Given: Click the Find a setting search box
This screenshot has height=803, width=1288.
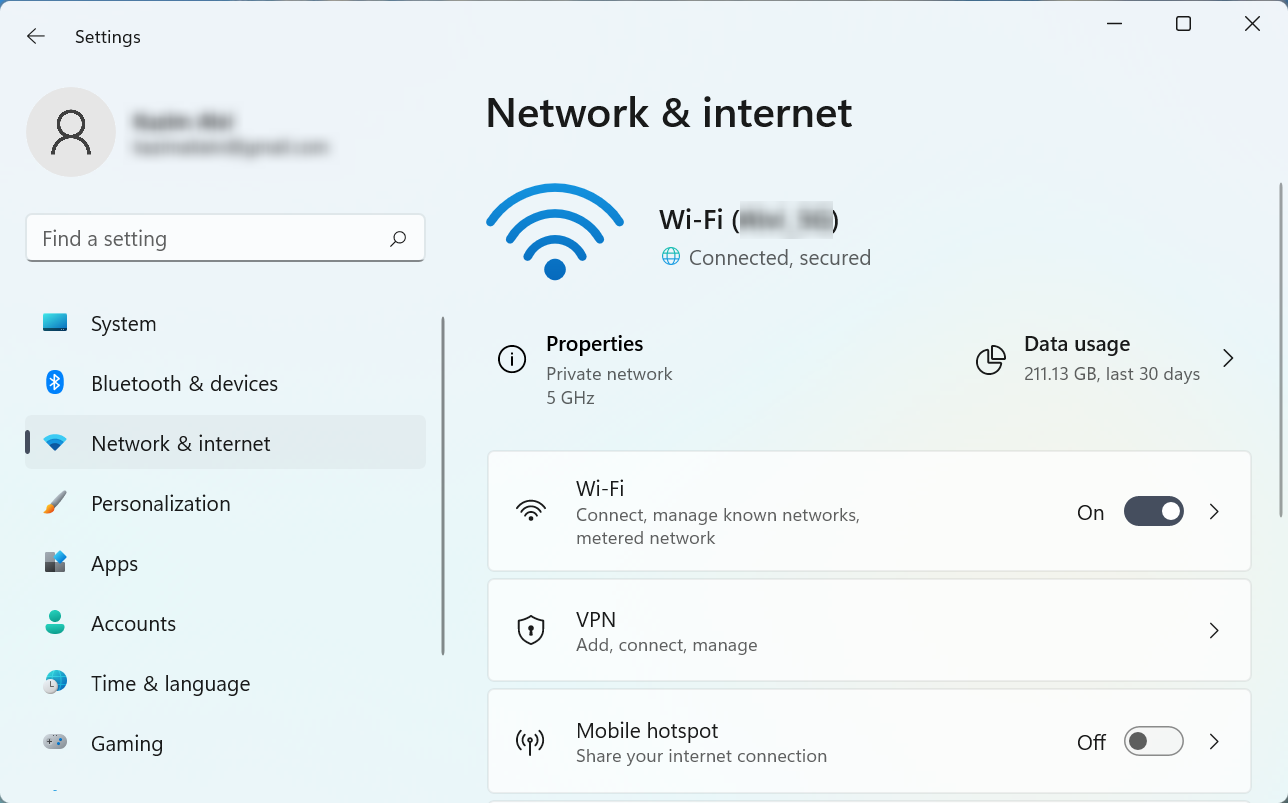Looking at the screenshot, I should point(210,238).
